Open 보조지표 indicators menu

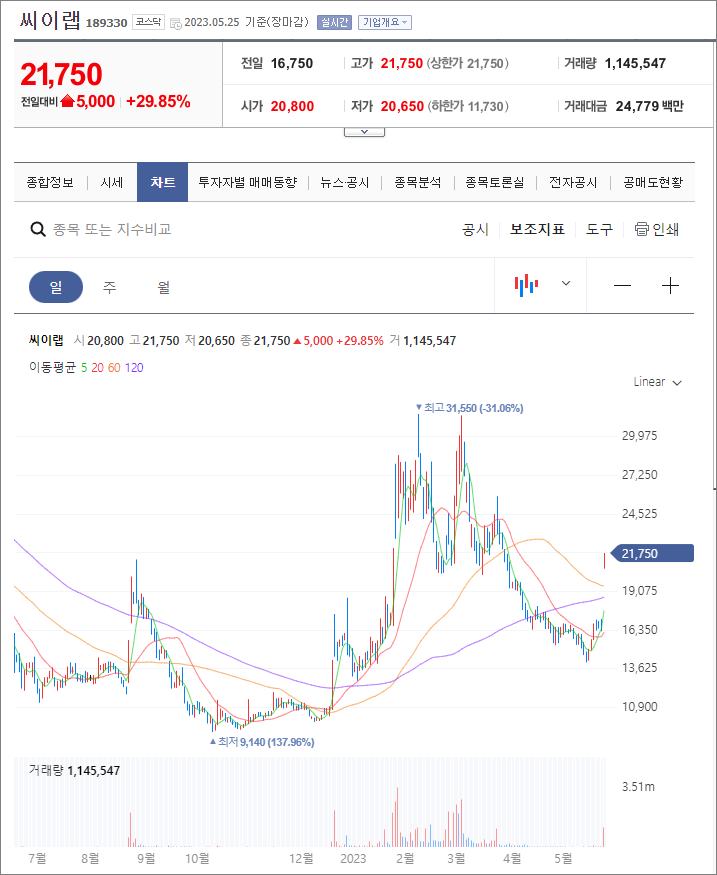(x=537, y=229)
